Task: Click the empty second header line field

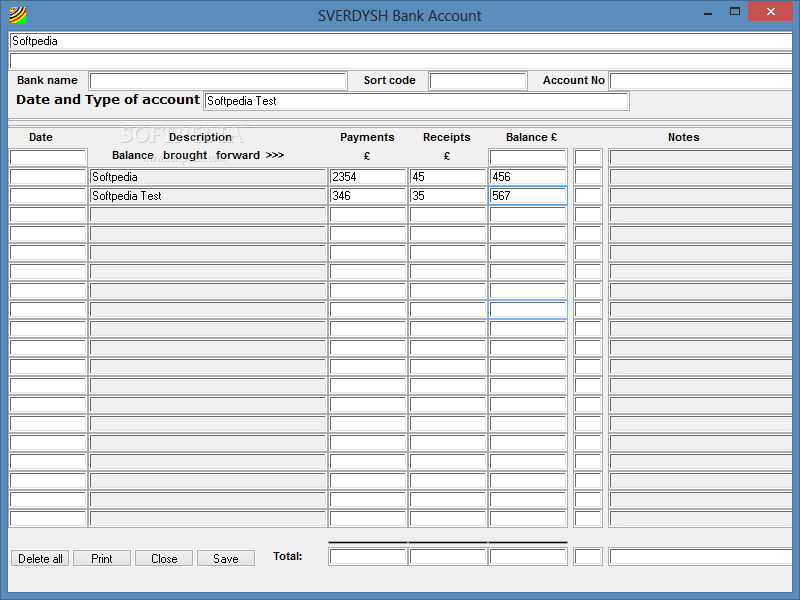Action: [x=401, y=61]
